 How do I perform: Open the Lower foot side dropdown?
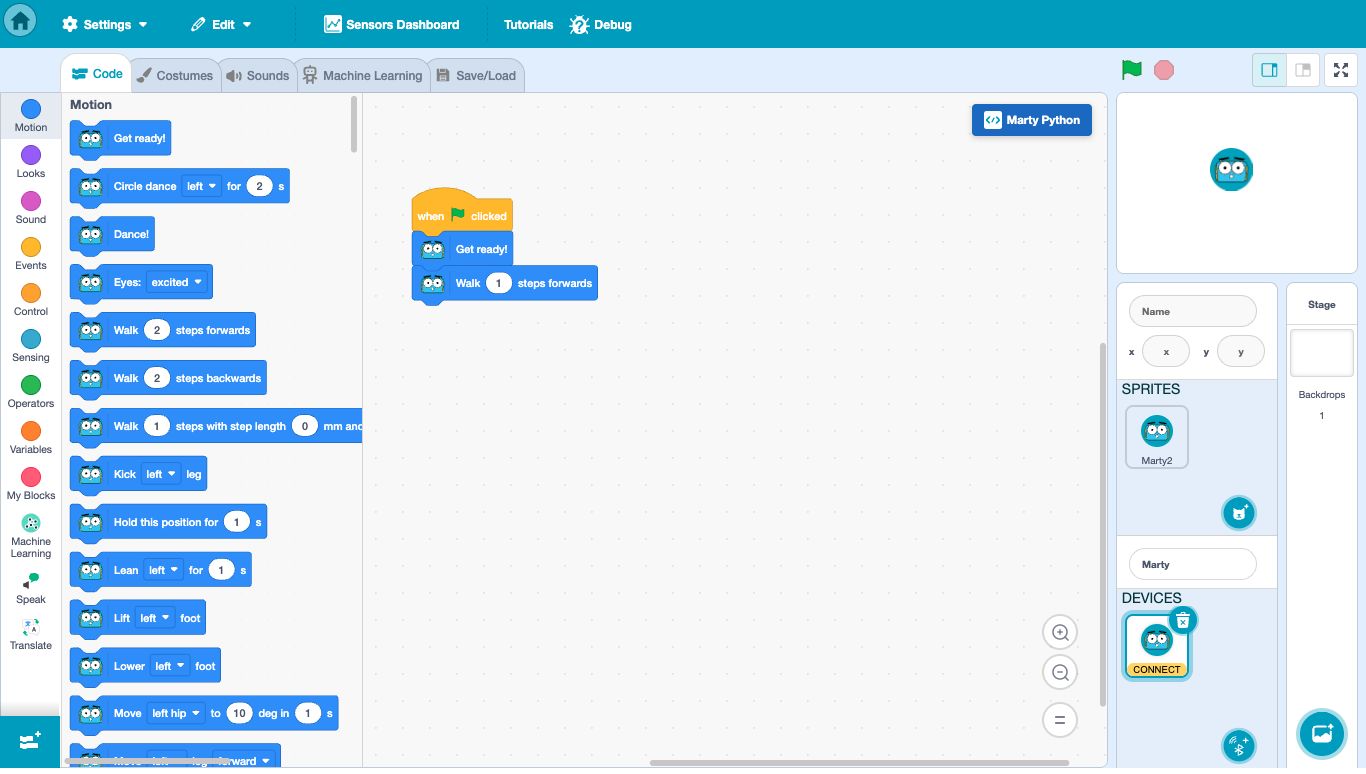pyautogui.click(x=169, y=666)
